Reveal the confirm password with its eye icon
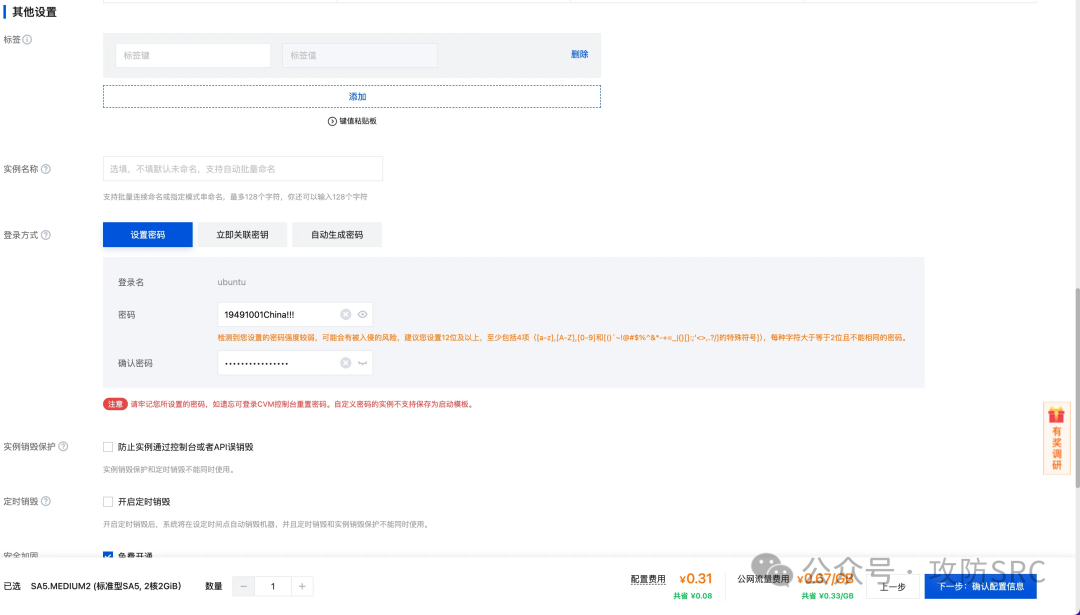 (x=362, y=363)
